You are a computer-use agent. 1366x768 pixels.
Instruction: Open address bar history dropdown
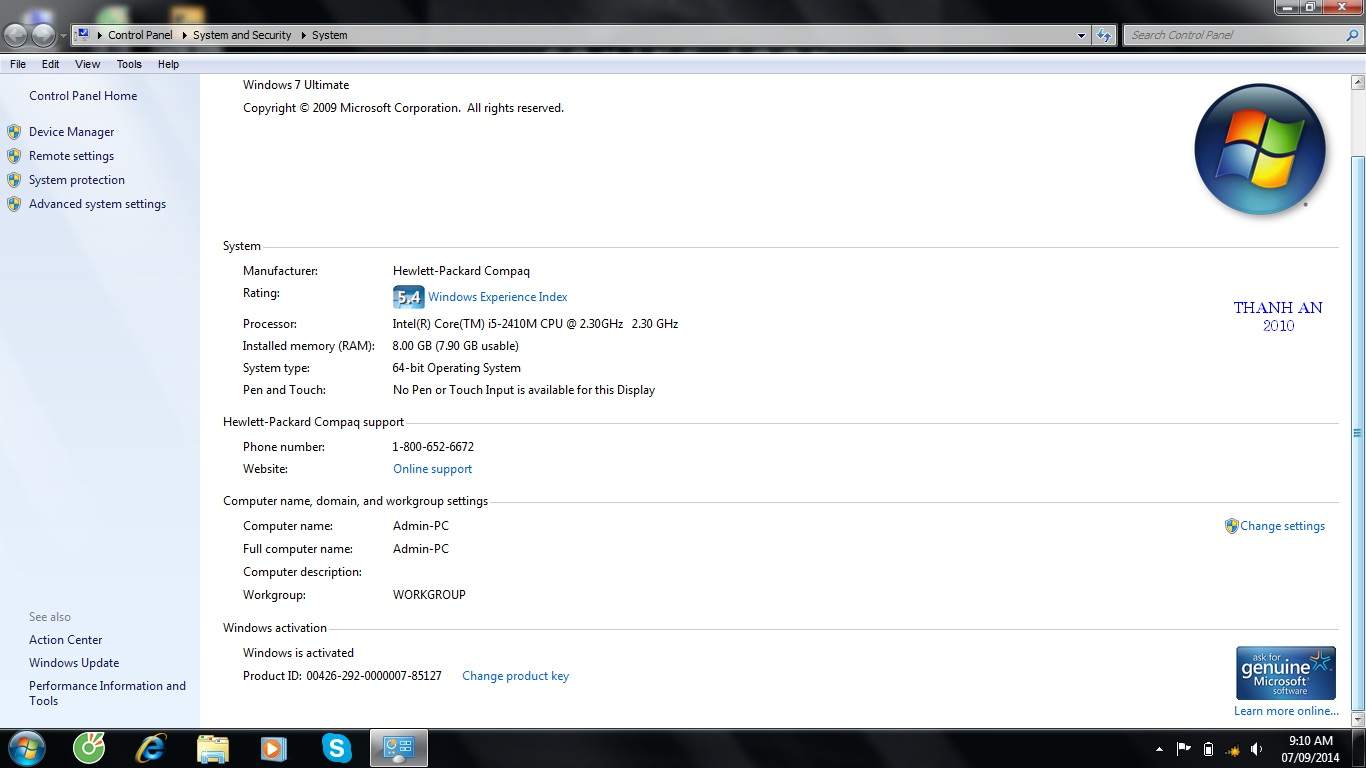coord(1081,35)
